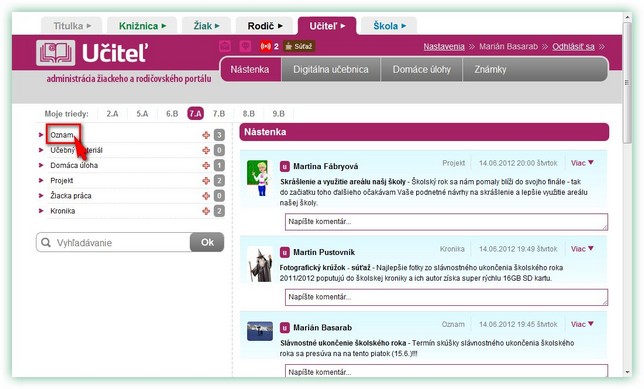
Task: Click the red broadcast notifications icon
Action: [x=265, y=46]
